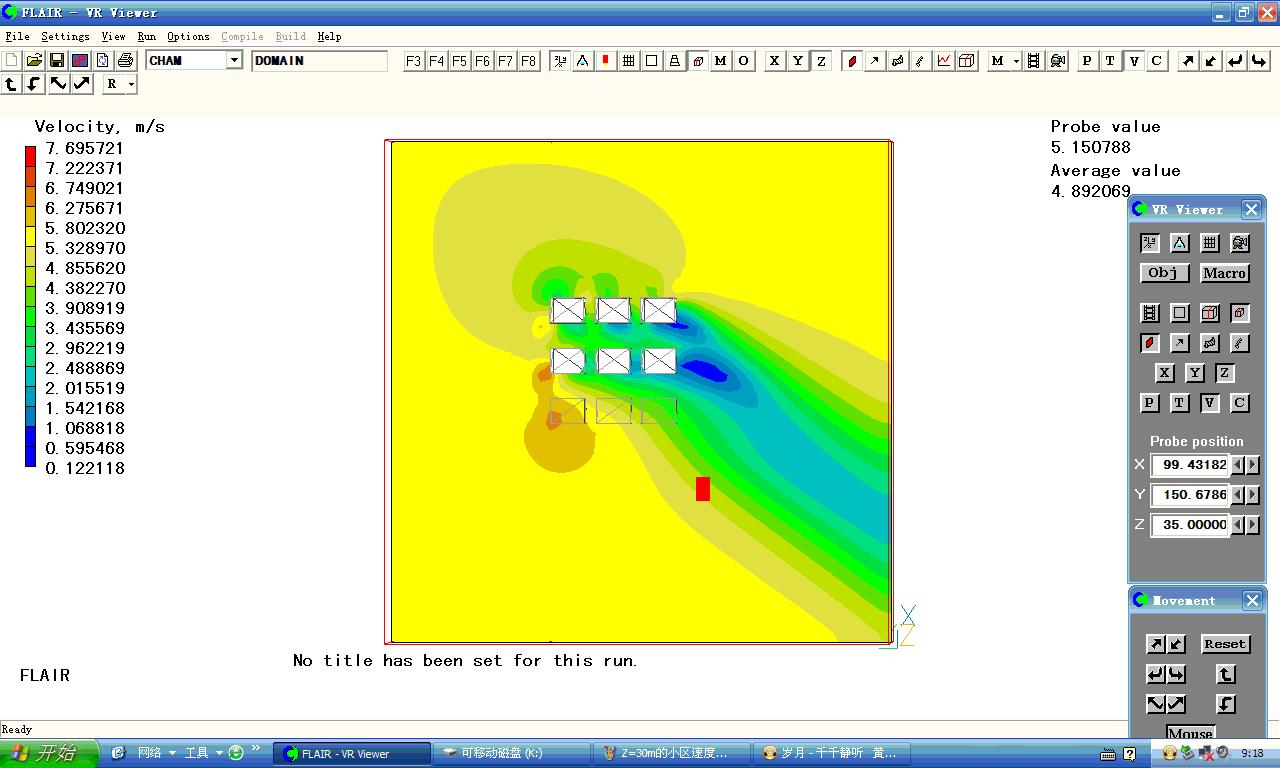The image size is (1280, 768).
Task: Toggle the contour display icon in toolbar
Action: point(852,61)
